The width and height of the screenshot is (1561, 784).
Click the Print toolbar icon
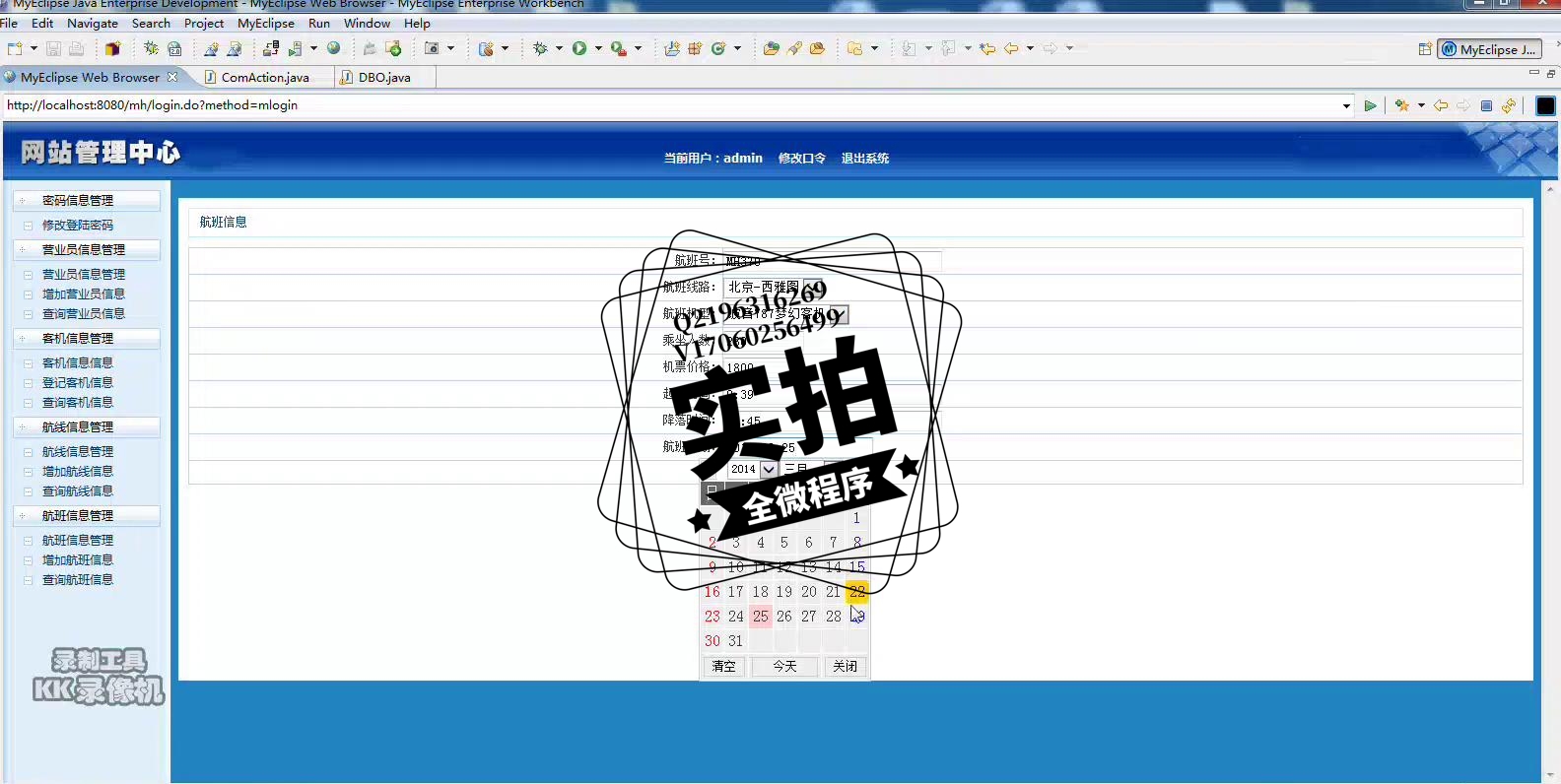click(76, 48)
